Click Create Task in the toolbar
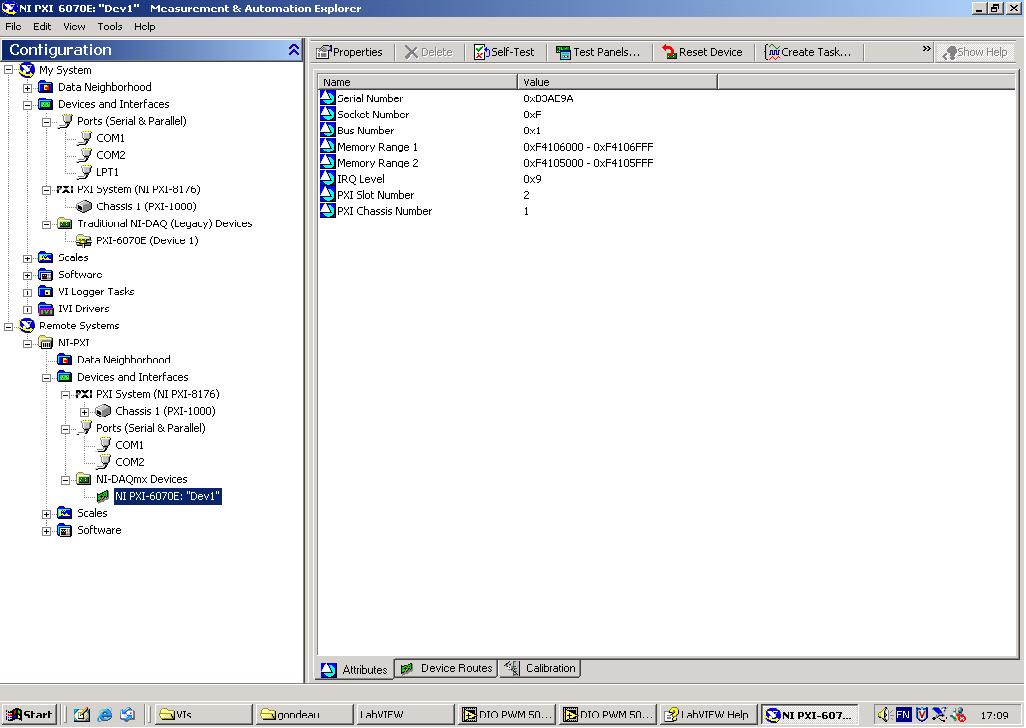Viewport: 1026px width, 728px height. [809, 52]
